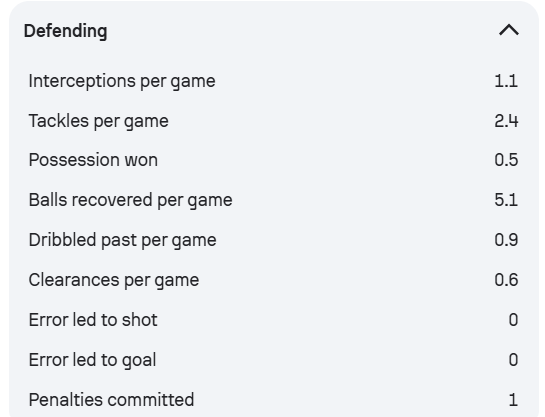This screenshot has width=545, height=417.
Task: Click the 5.1 balls recovered value
Action: pyautogui.click(x=506, y=200)
